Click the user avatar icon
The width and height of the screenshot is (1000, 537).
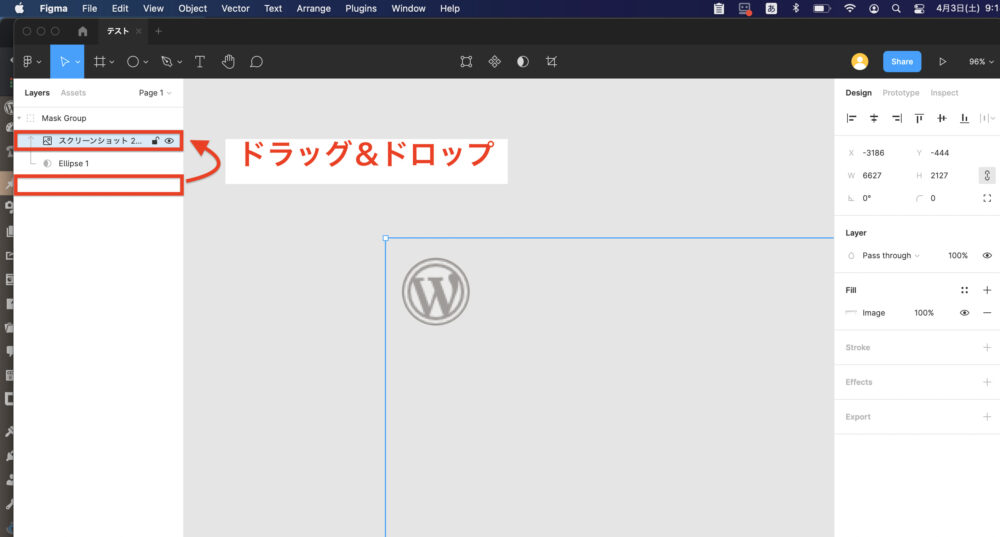click(x=860, y=62)
